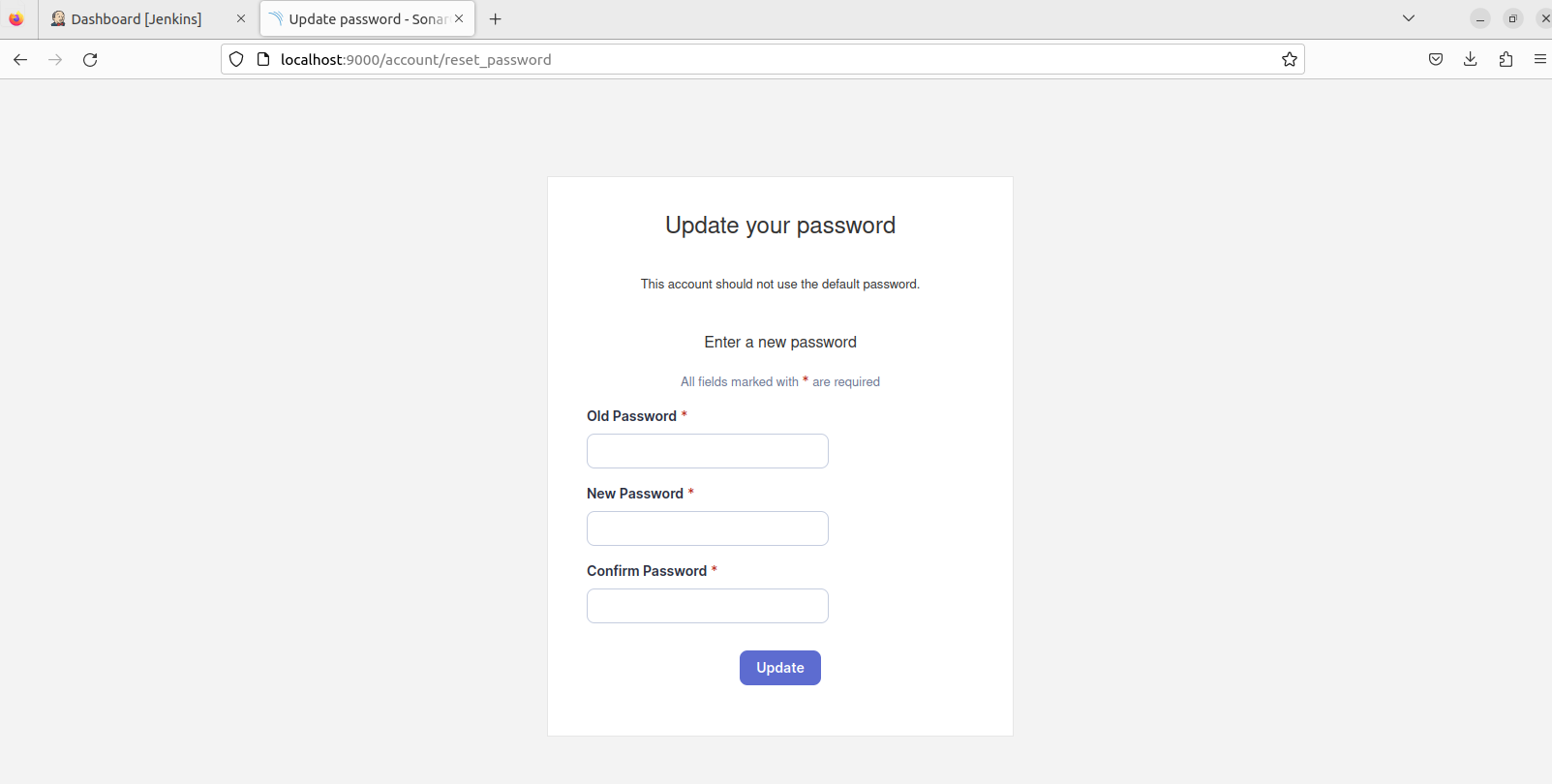Focus the New Password field
This screenshot has height=784, width=1552.
(x=708, y=528)
